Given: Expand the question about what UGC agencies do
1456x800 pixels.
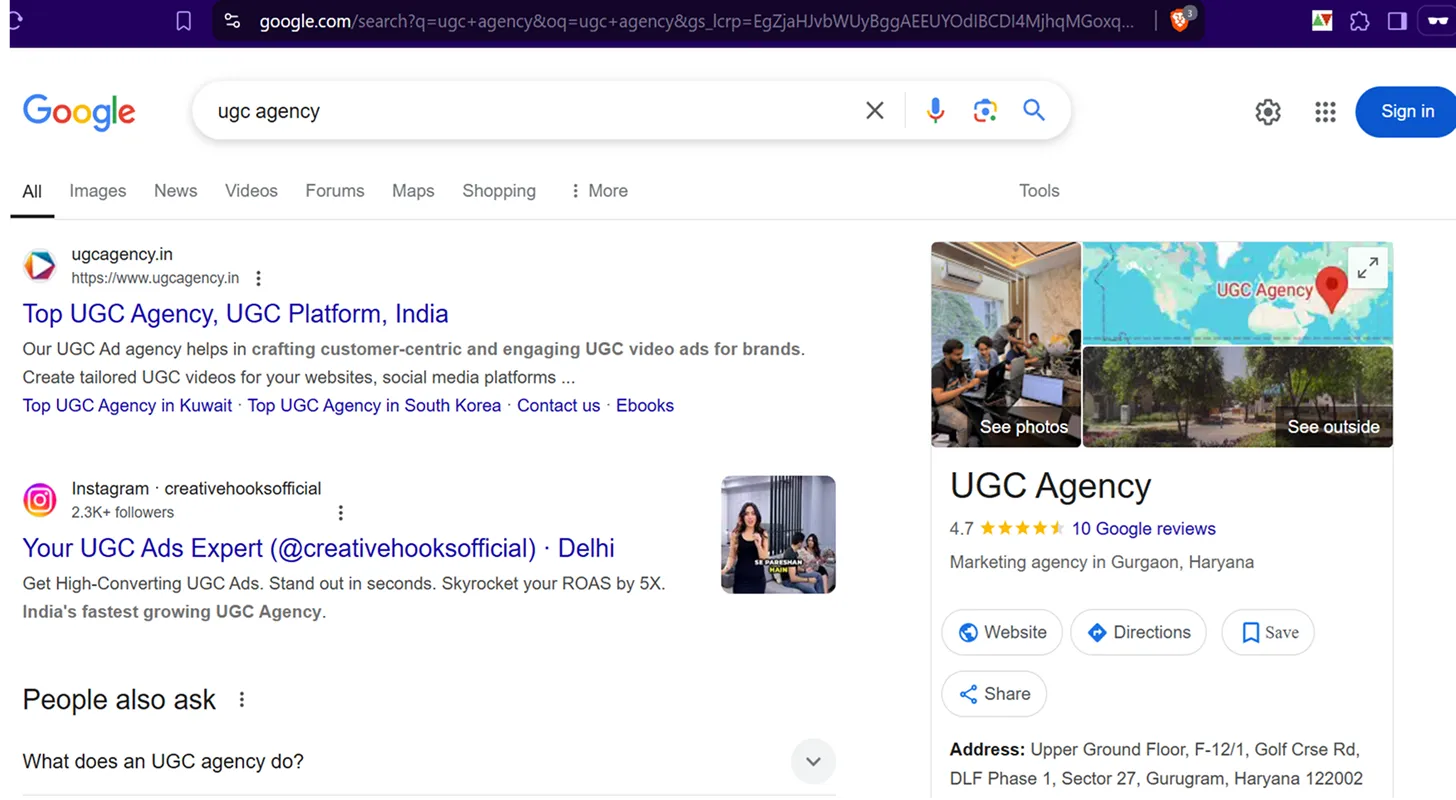Looking at the screenshot, I should 813,761.
